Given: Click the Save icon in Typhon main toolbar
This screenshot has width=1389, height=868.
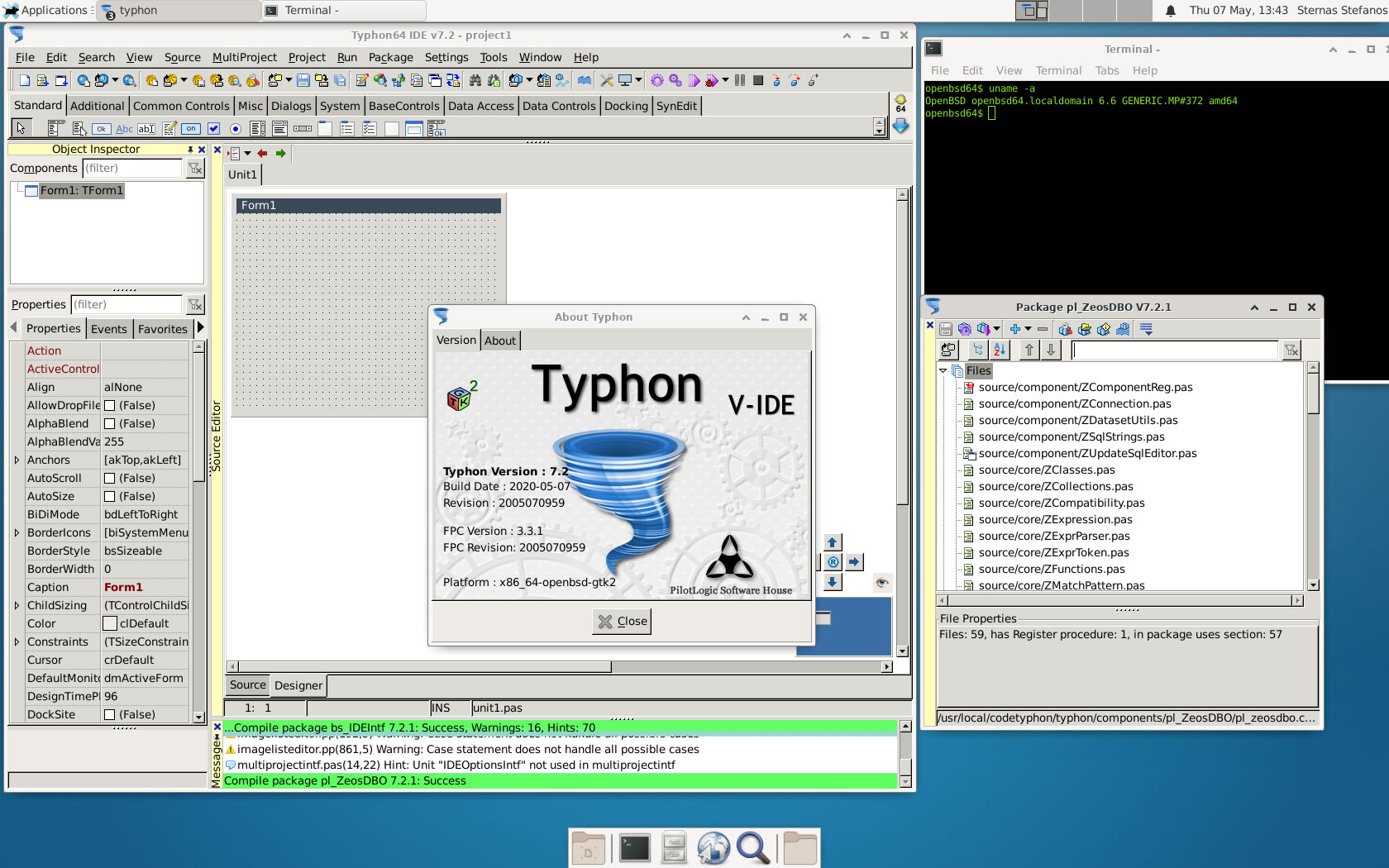Looking at the screenshot, I should (x=303, y=80).
